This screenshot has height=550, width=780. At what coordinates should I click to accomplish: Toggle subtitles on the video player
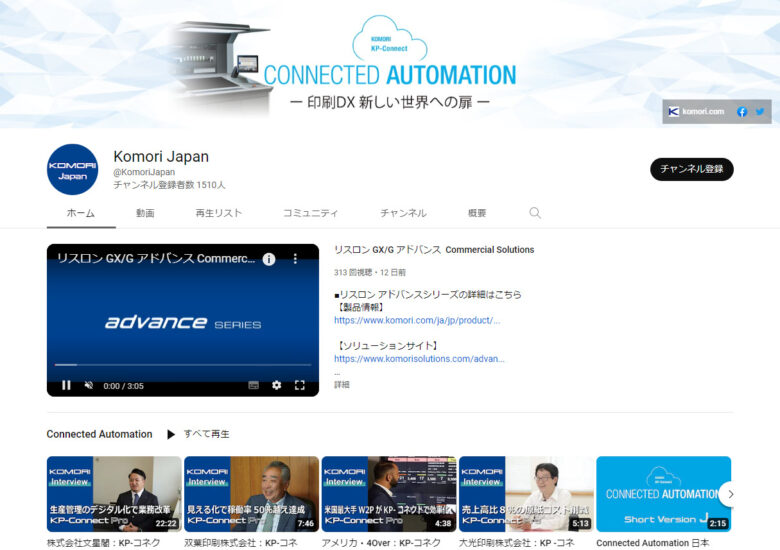[254, 385]
